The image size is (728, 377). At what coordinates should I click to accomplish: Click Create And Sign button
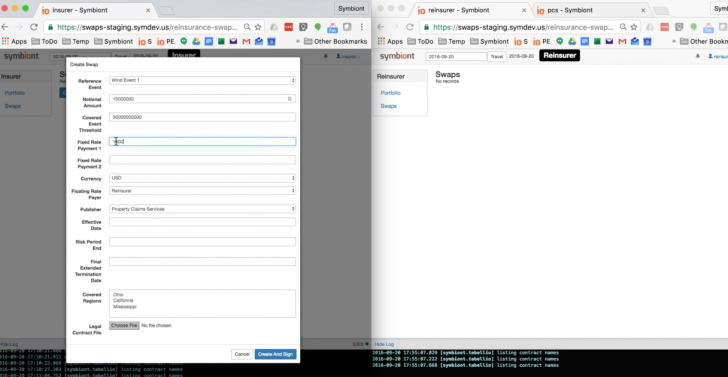point(275,354)
